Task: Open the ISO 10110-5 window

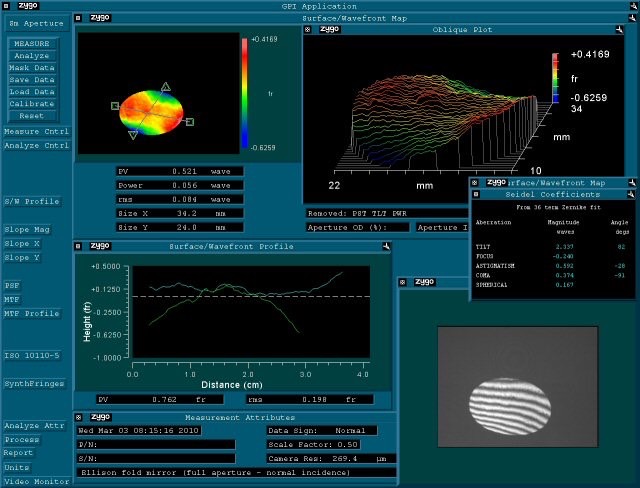Action: (32, 355)
